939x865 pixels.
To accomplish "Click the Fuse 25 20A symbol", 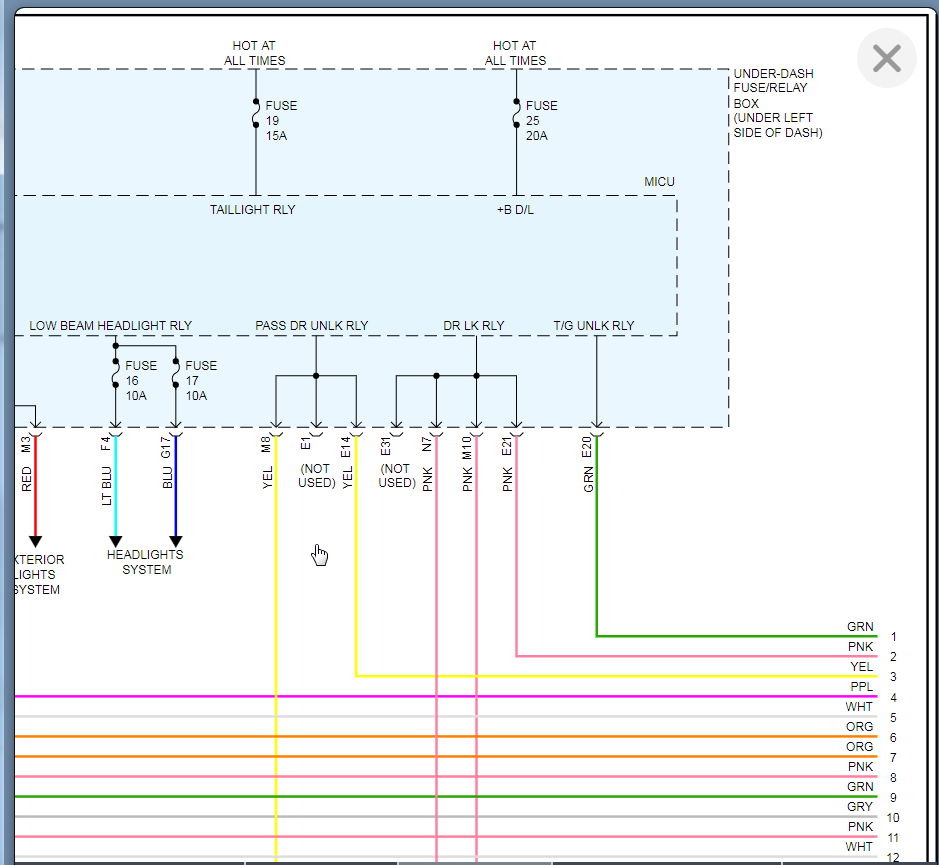I will [x=516, y=114].
